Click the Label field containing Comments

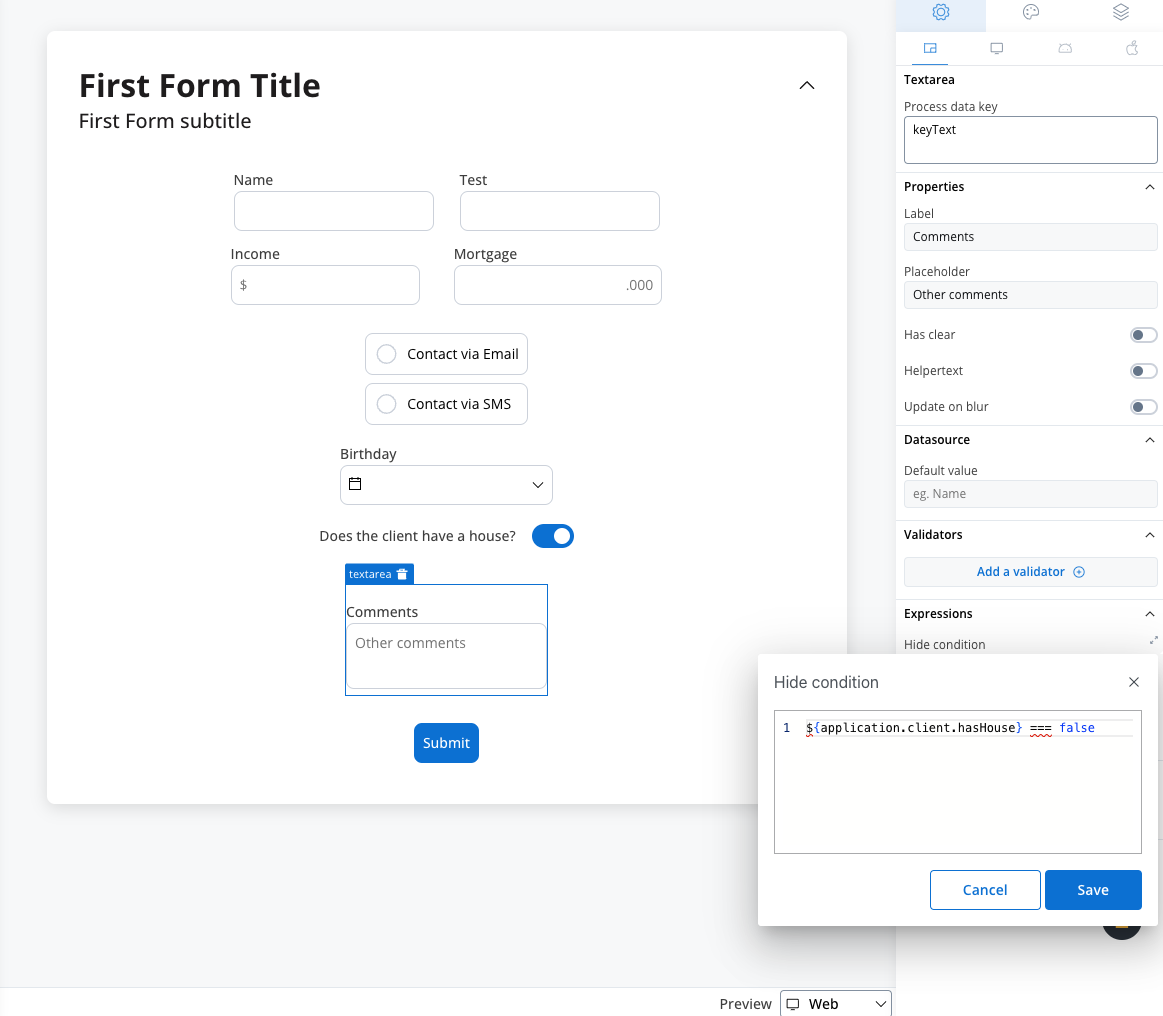pyautogui.click(x=1030, y=237)
